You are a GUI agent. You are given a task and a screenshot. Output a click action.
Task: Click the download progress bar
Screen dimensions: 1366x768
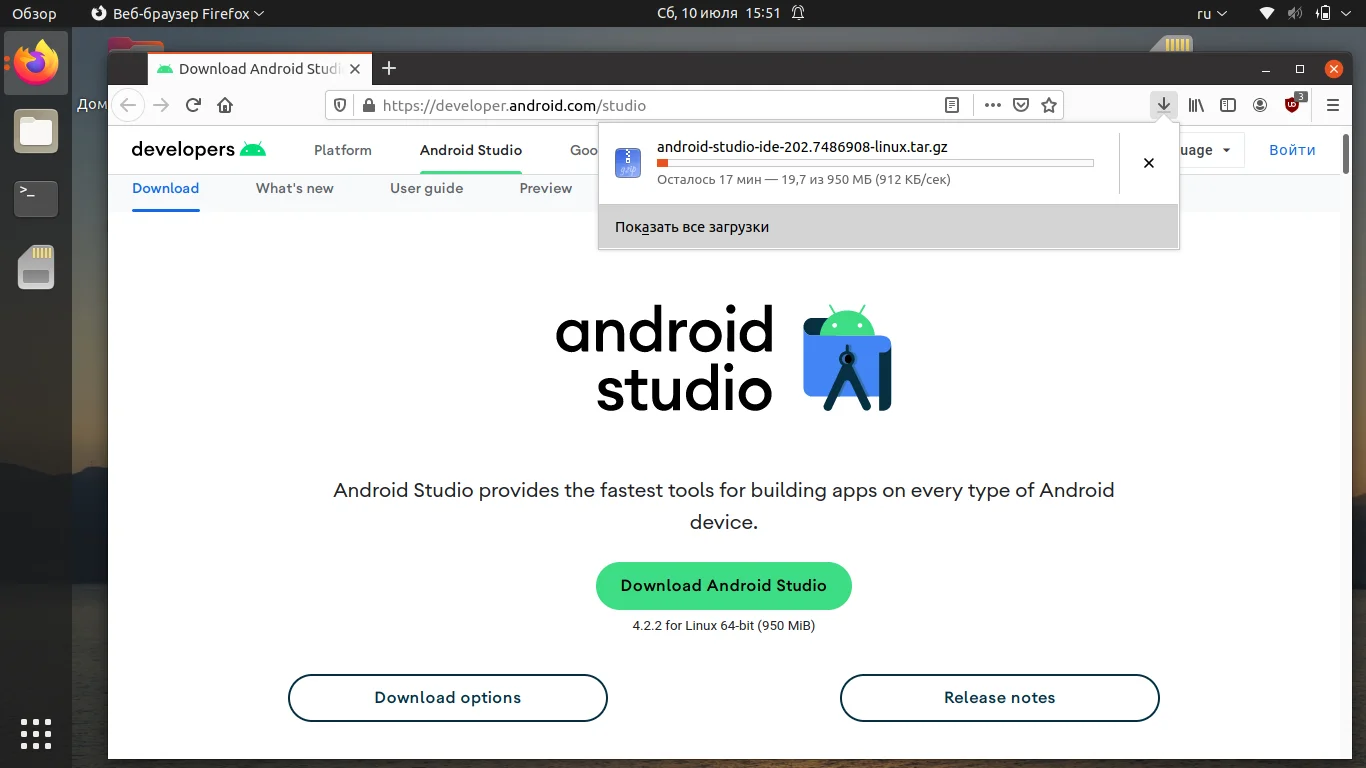874,163
